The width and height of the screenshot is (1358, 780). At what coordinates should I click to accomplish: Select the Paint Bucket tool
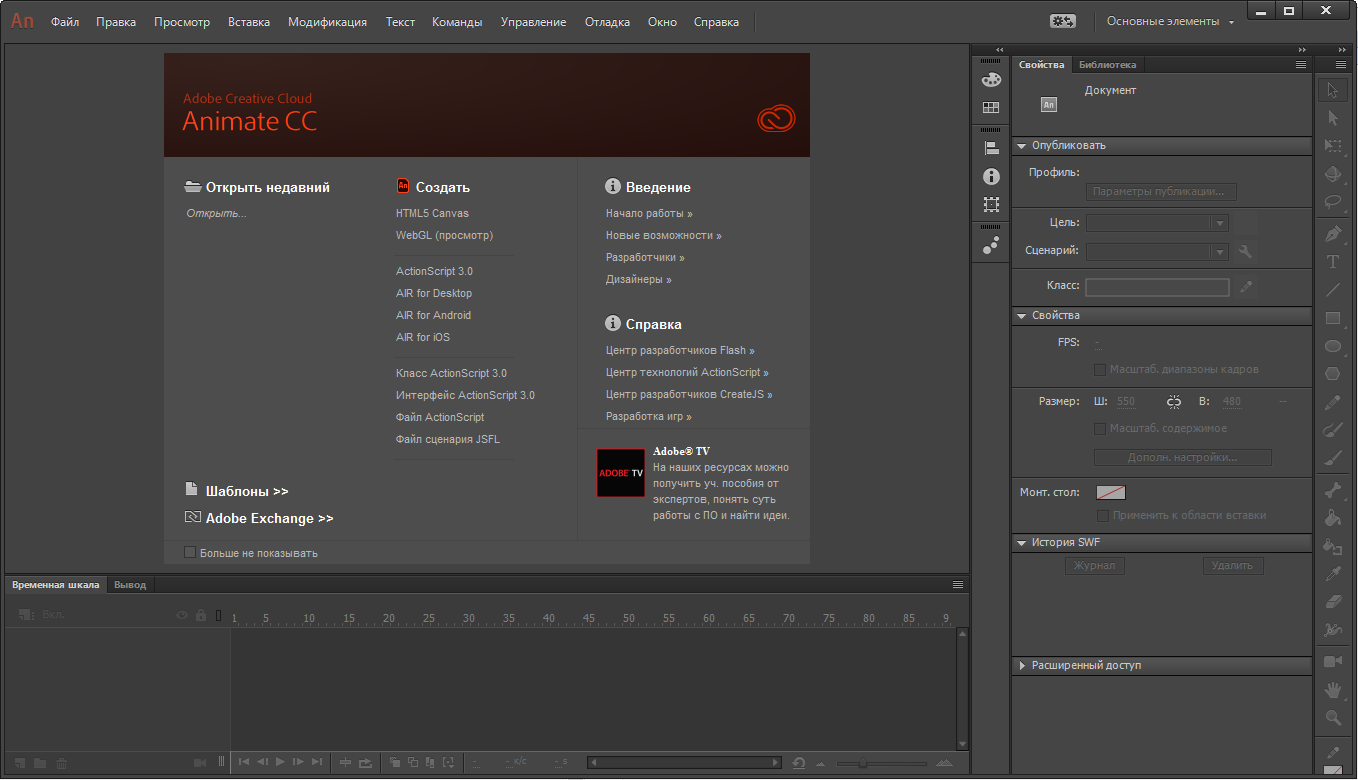(x=1333, y=518)
